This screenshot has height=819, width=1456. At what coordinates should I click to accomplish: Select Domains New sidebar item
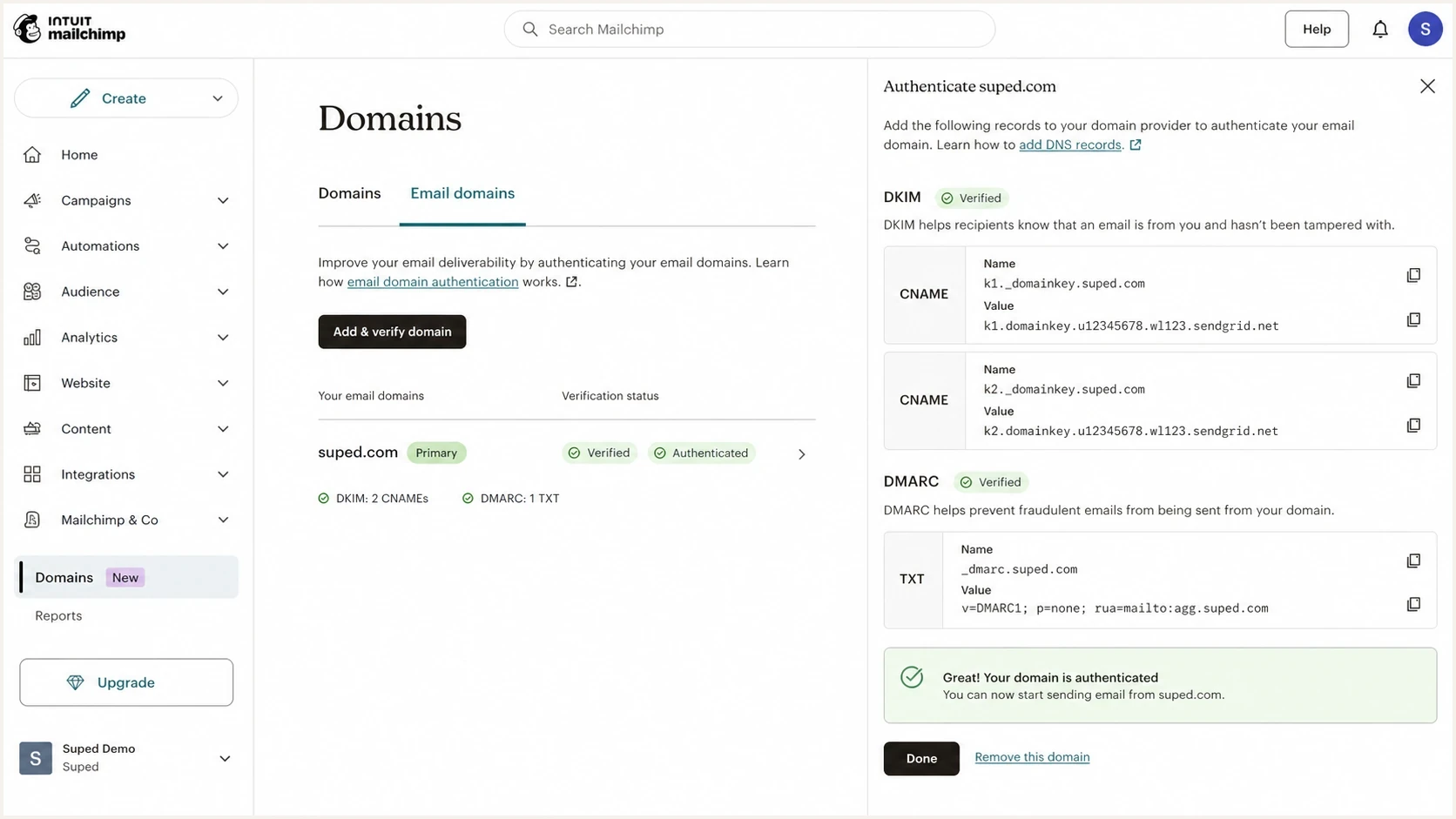pos(127,577)
